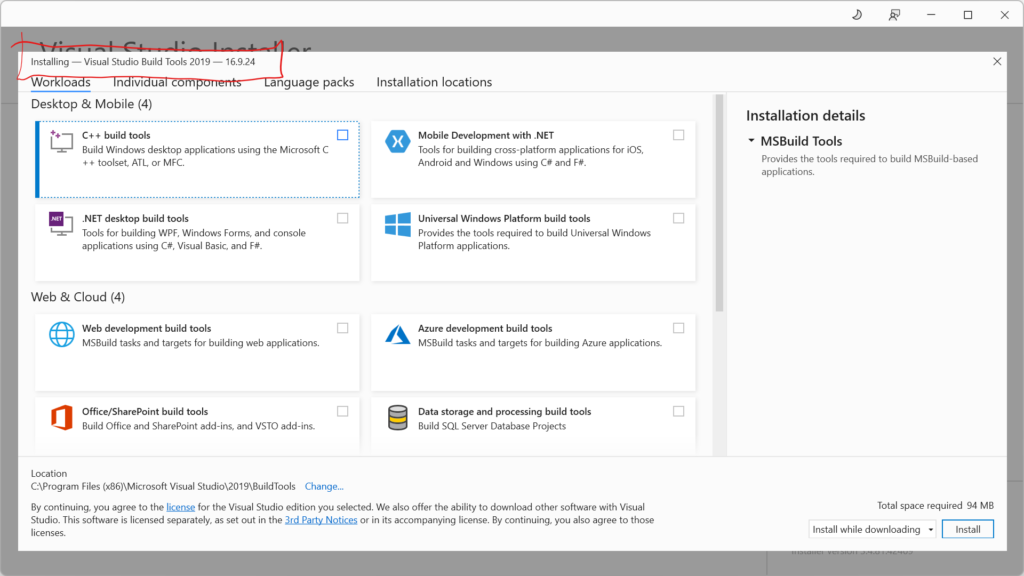Maximize the Visual Studio Installer window
1024x576 pixels.
click(x=968, y=14)
